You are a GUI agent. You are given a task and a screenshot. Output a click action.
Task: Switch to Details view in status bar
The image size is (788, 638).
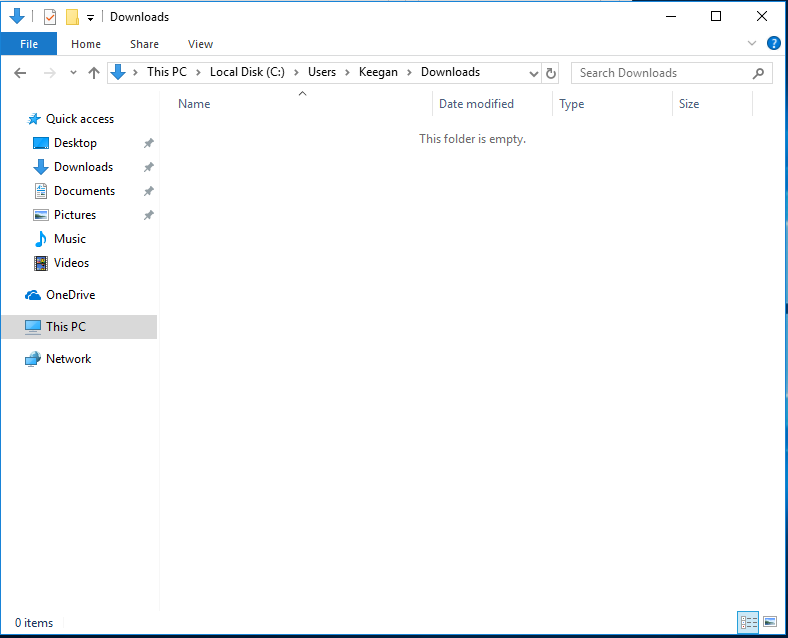click(748, 622)
